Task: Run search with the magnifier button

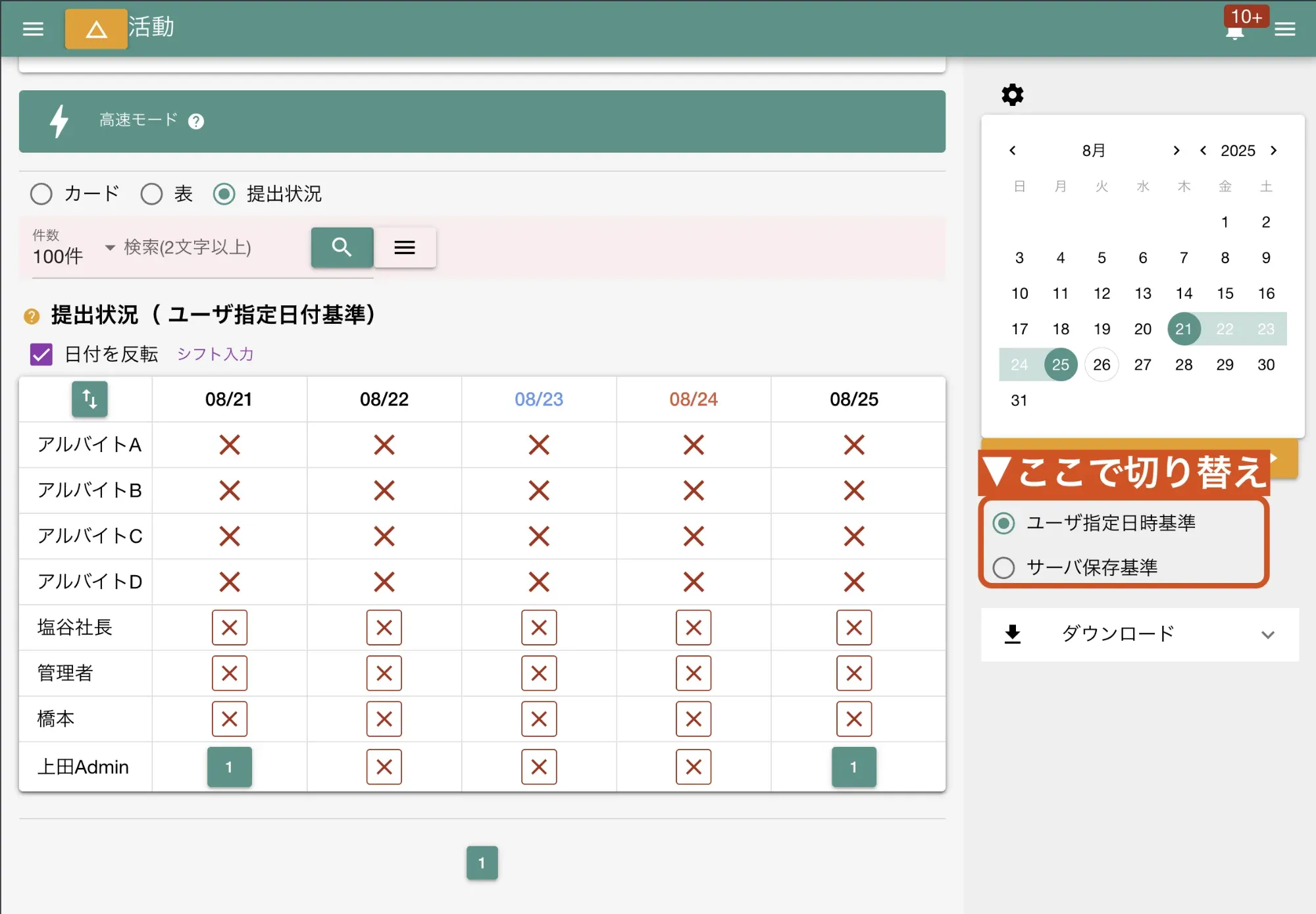Action: tap(342, 247)
